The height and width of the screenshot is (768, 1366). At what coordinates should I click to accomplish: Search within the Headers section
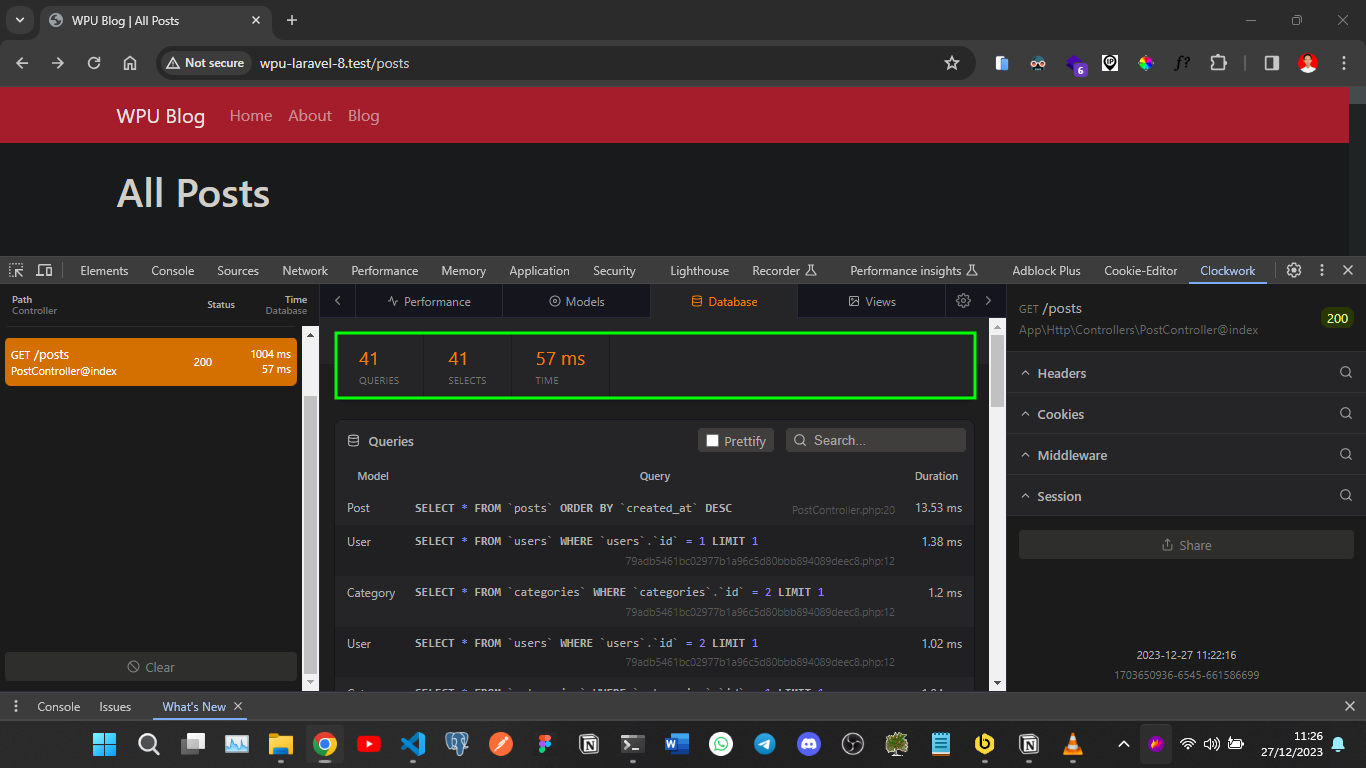tap(1345, 372)
